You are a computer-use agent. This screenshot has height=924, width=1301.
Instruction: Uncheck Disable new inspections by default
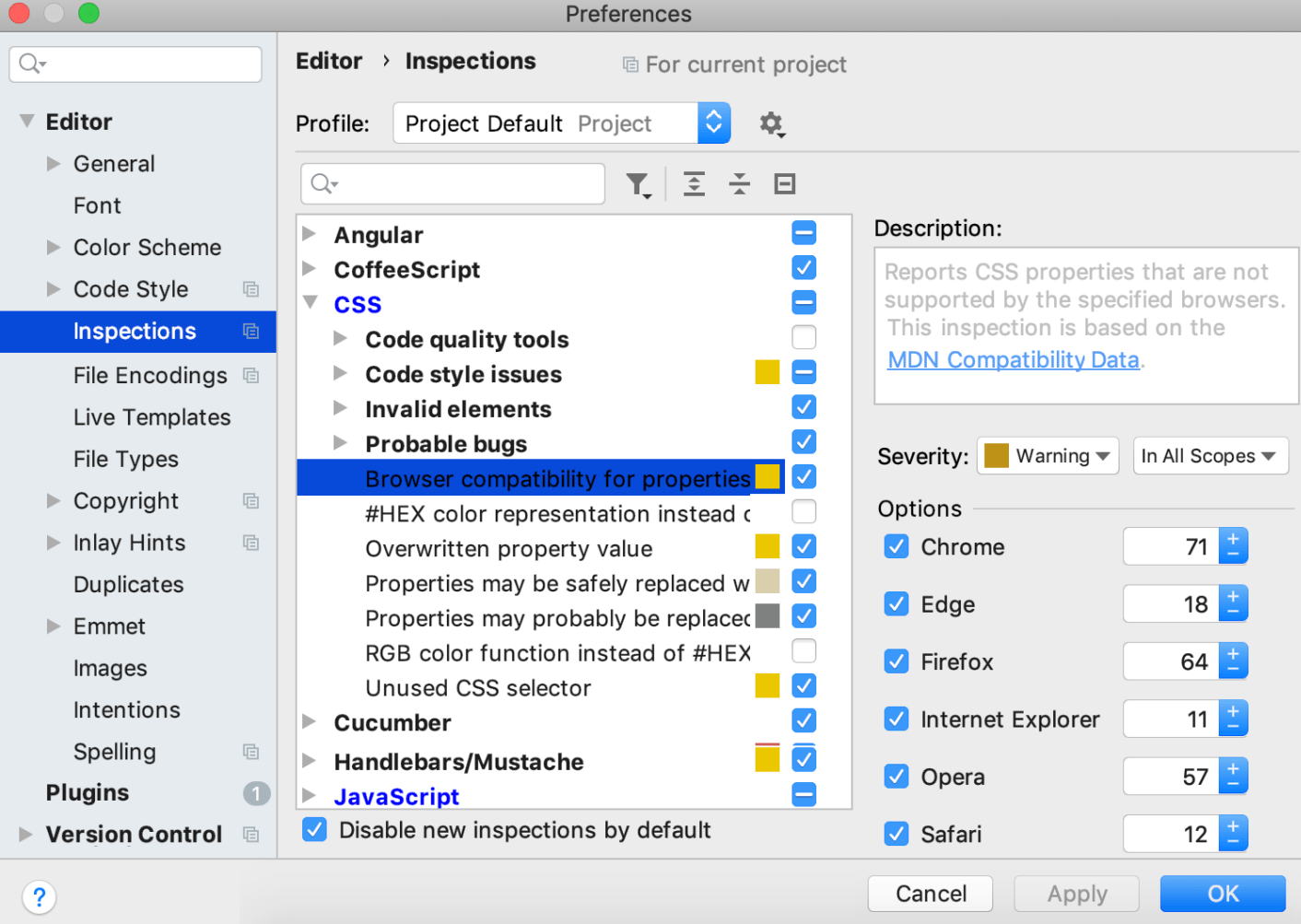click(314, 829)
